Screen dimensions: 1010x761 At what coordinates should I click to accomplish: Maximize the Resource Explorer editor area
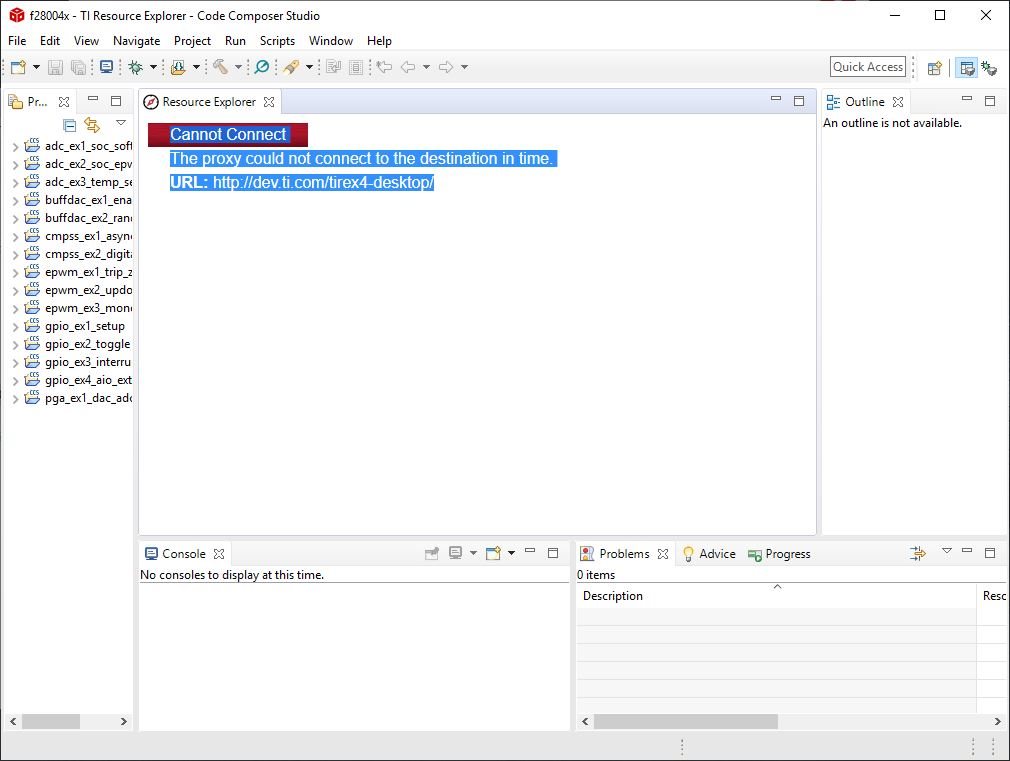pos(799,101)
